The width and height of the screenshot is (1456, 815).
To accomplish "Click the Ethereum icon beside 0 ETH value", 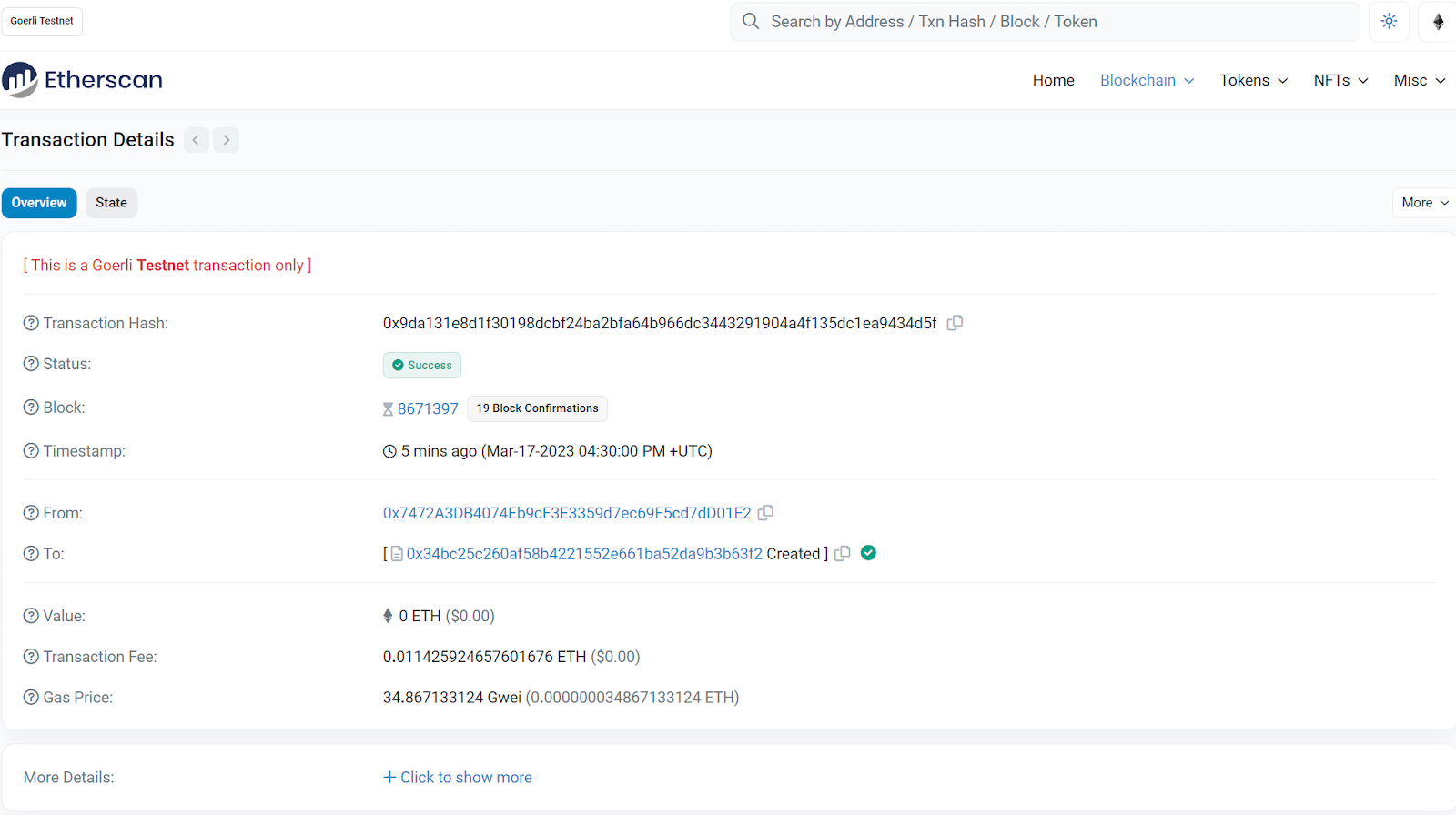I will pyautogui.click(x=389, y=616).
